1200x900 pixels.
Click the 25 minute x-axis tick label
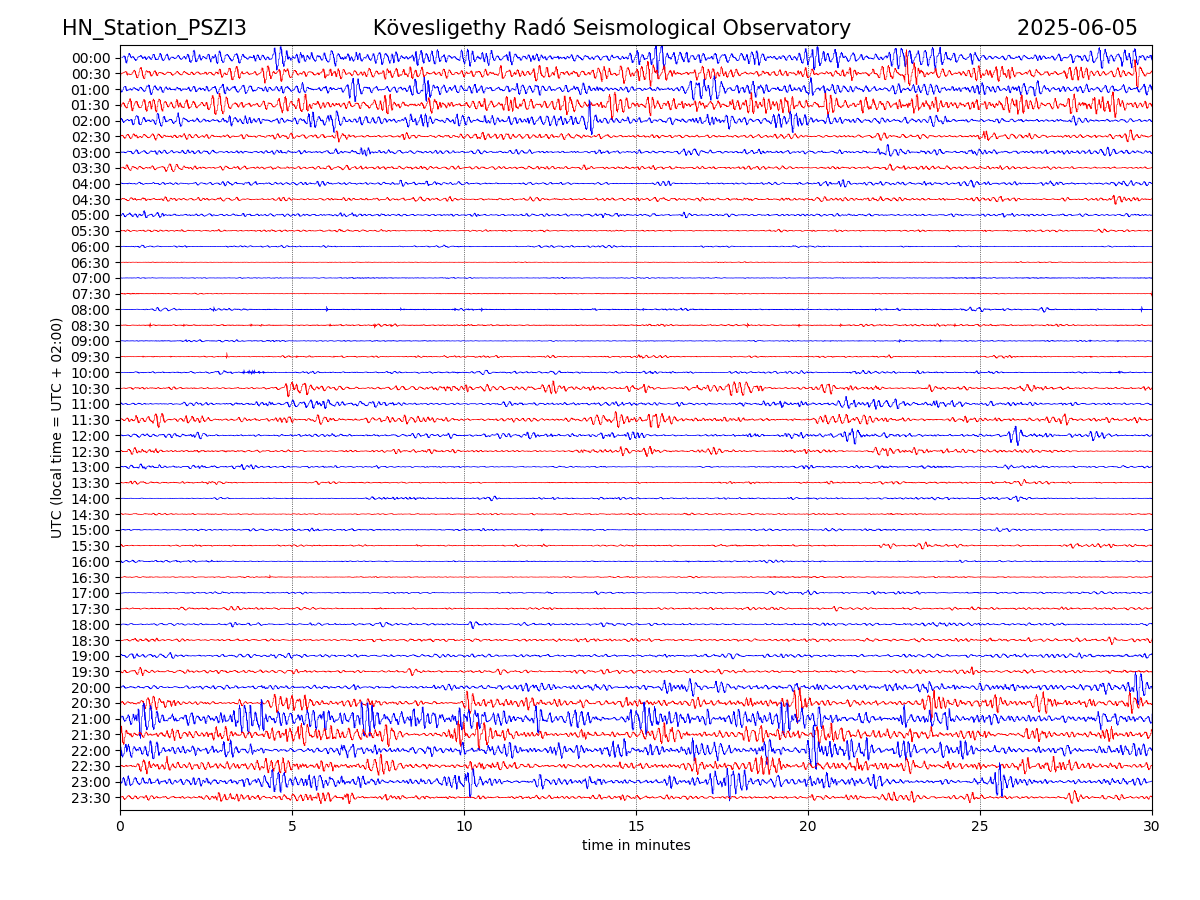tap(980, 827)
